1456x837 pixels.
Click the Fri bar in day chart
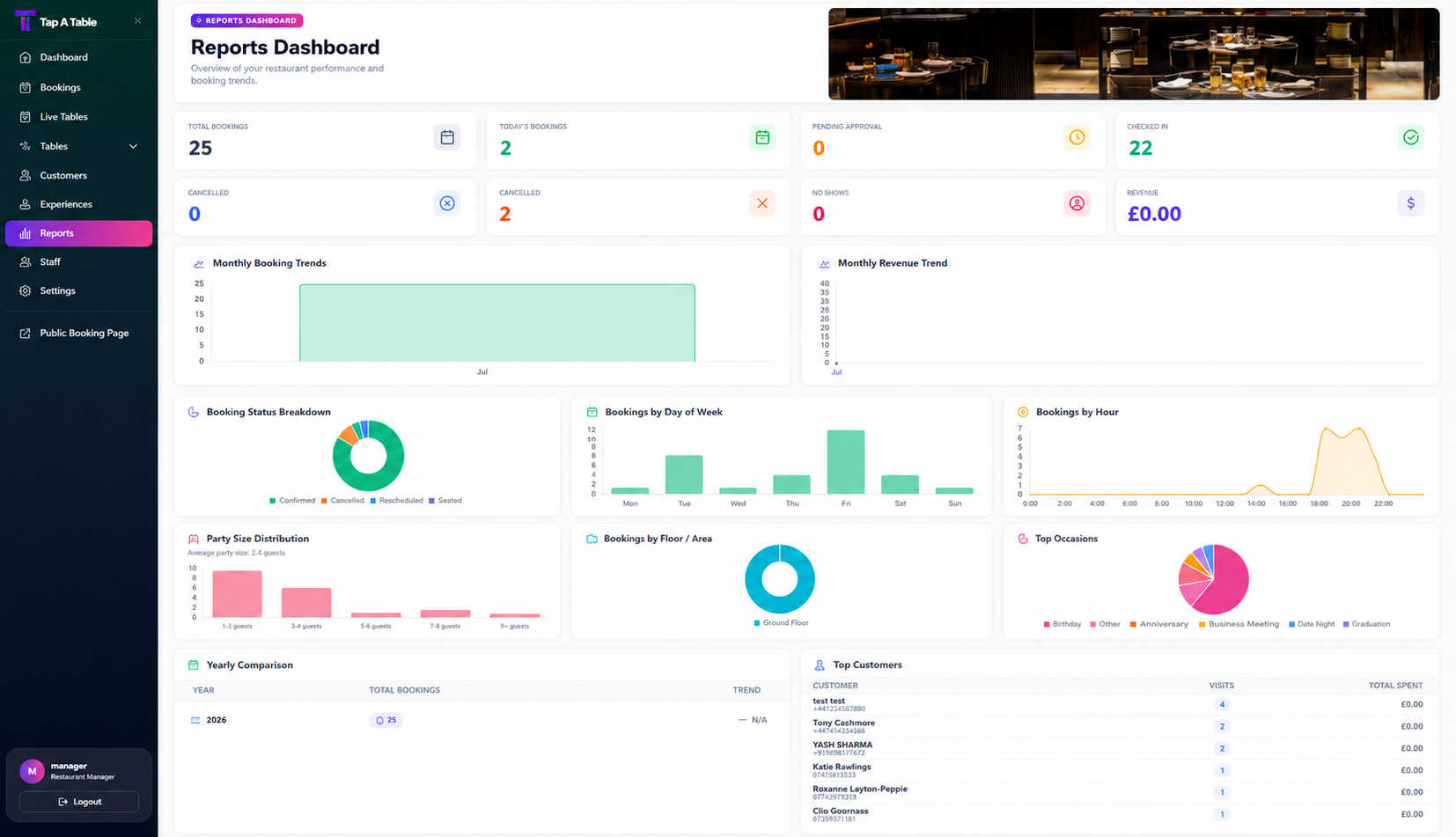(846, 462)
